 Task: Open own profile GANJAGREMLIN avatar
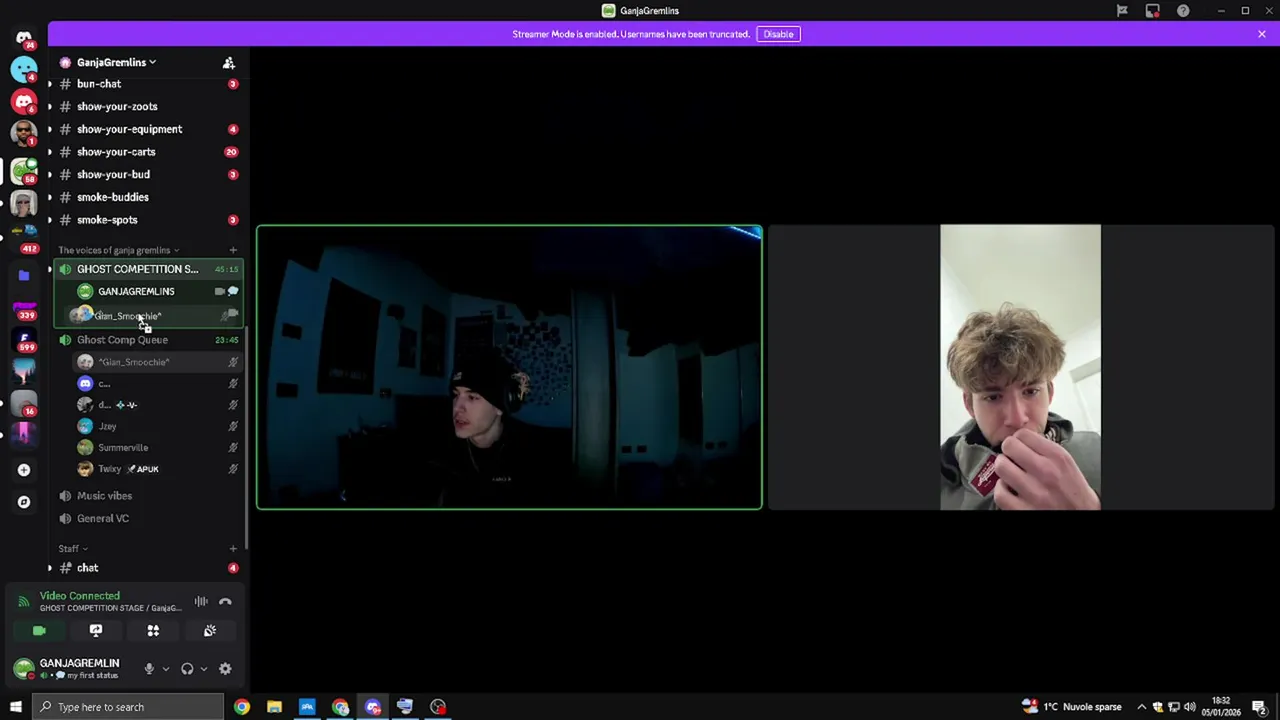point(24,668)
